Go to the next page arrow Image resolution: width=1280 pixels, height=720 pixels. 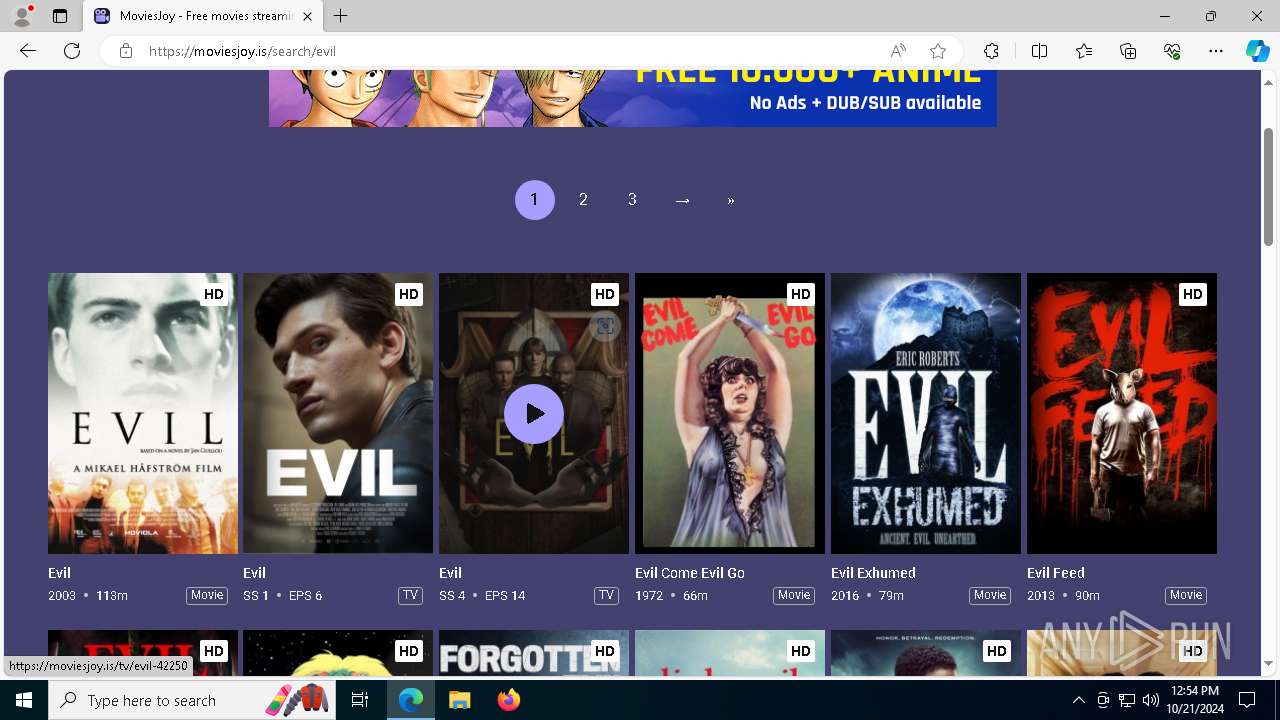point(682,200)
